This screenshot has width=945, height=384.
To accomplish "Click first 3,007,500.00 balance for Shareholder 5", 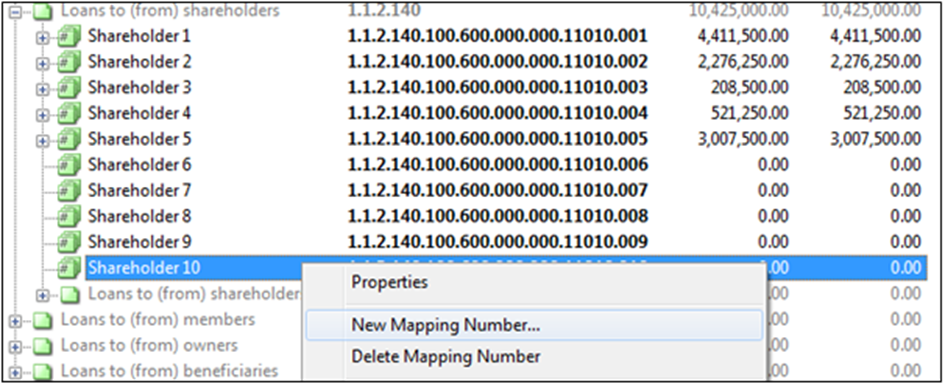I will coord(742,139).
